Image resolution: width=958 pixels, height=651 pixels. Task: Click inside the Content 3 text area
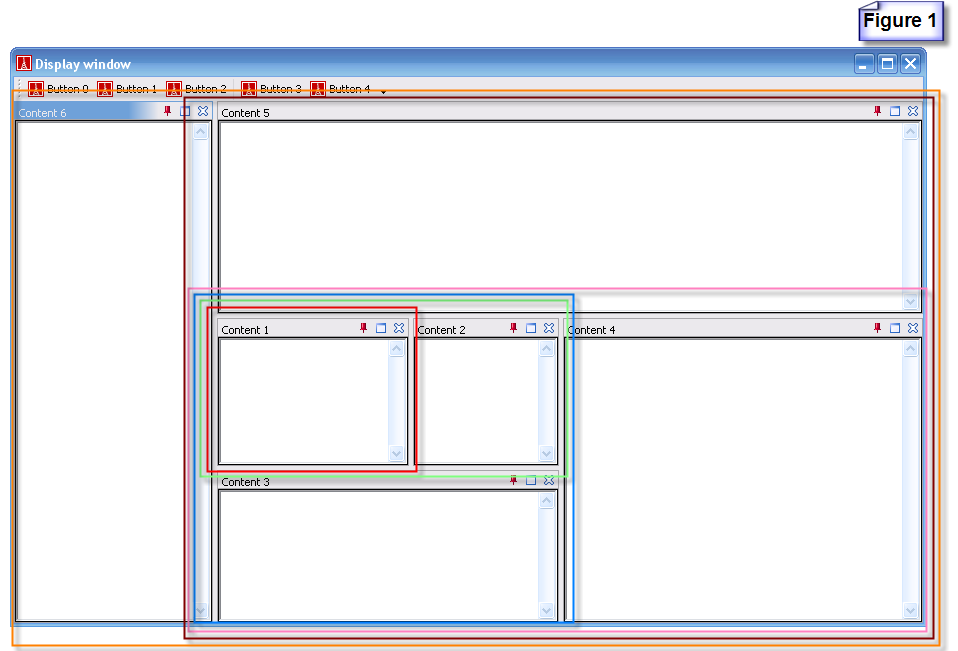click(379, 556)
